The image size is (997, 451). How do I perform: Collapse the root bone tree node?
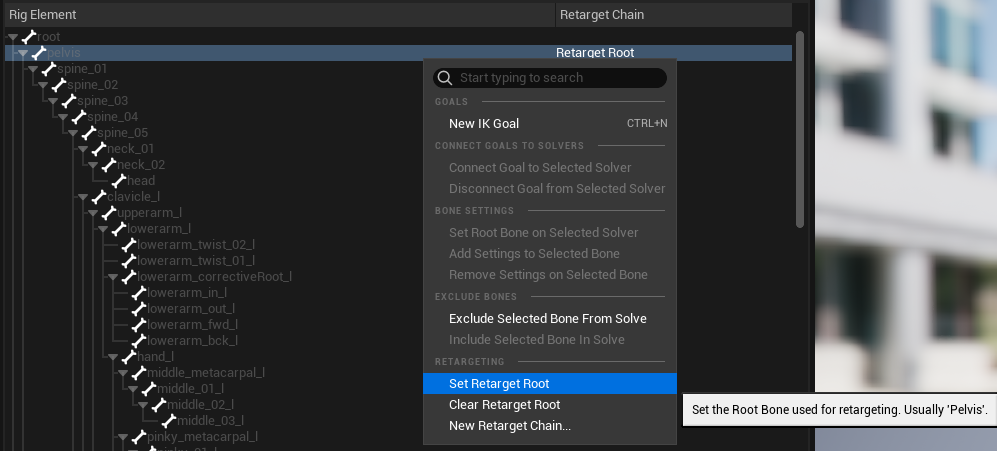(12, 37)
